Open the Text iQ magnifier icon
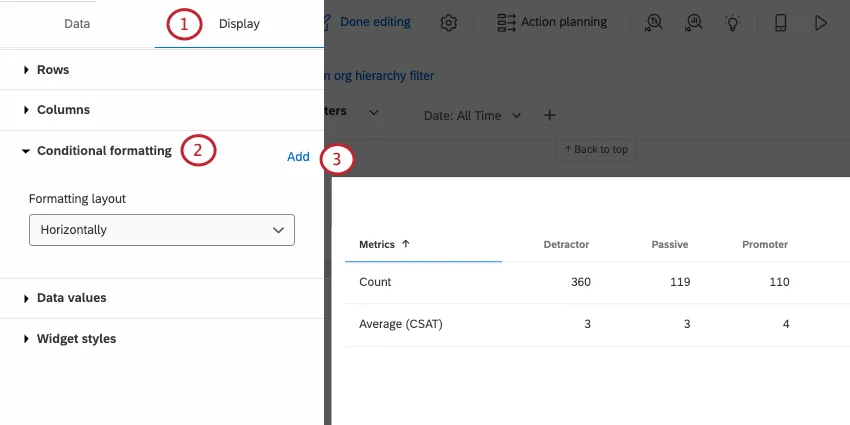Screen dimensions: 850x425 [654, 22]
